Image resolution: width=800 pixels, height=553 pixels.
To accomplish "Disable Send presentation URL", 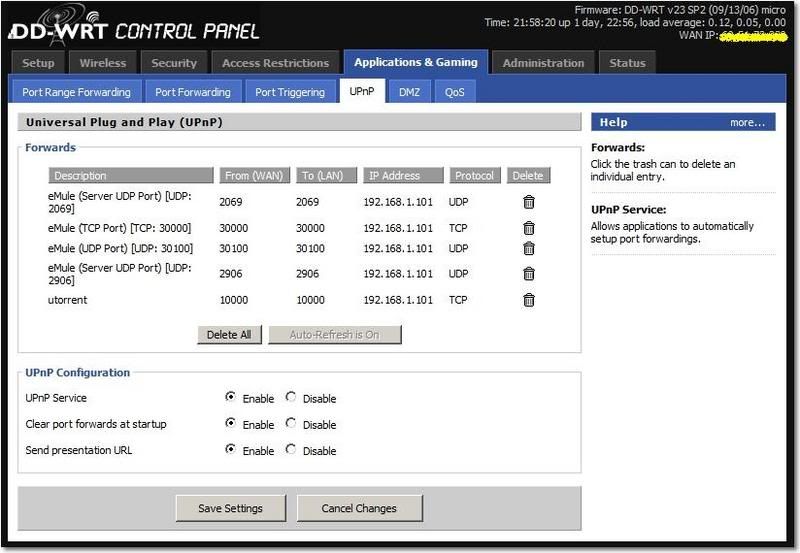I will (291, 449).
